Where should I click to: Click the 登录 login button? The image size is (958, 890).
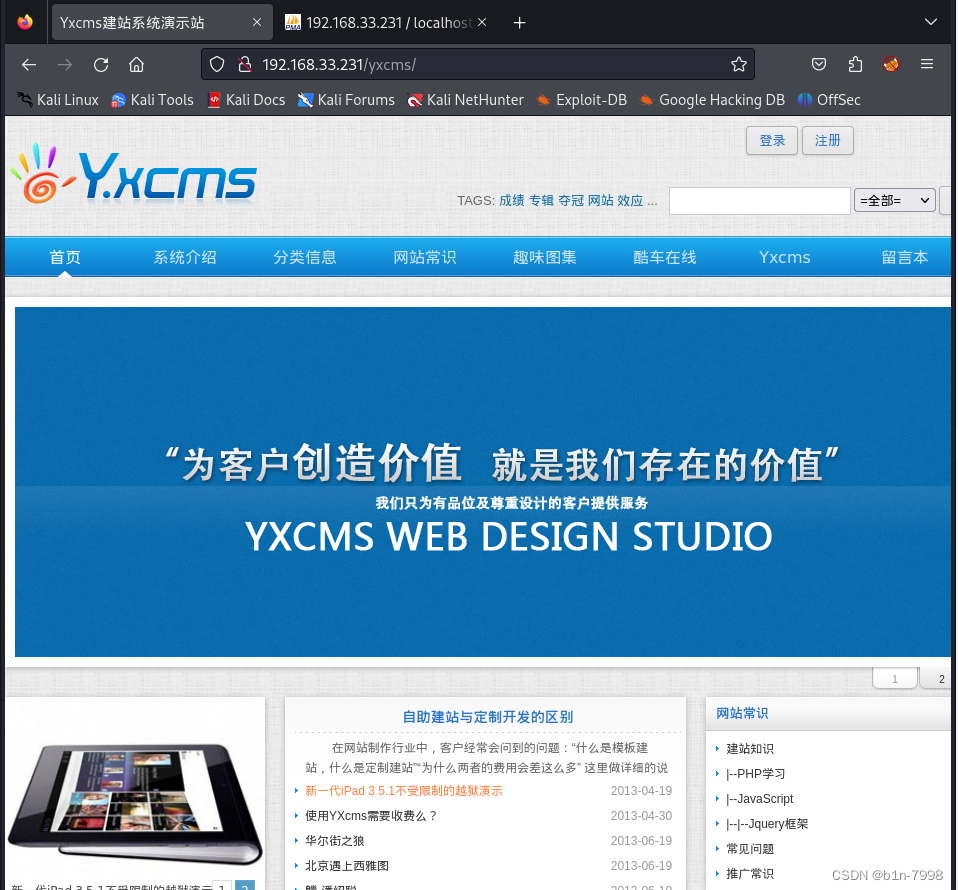point(772,140)
